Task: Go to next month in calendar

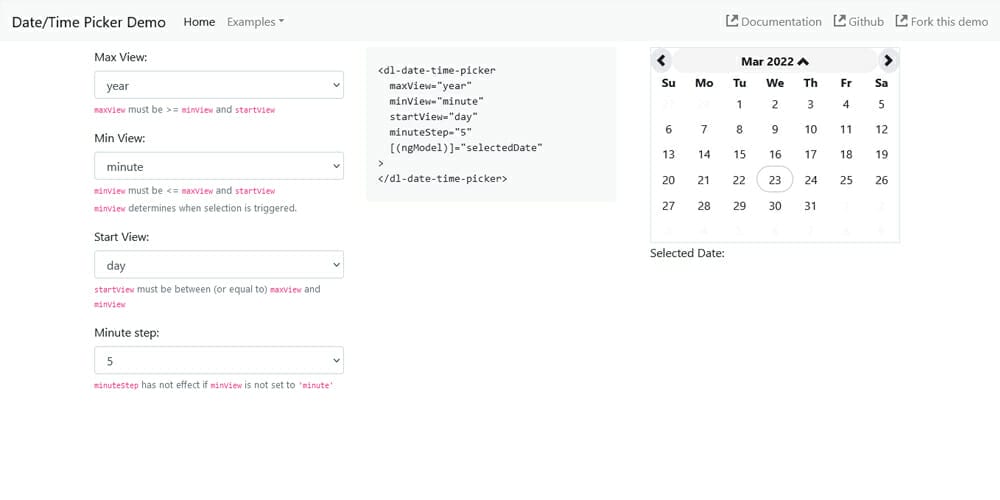Action: pos(888,61)
